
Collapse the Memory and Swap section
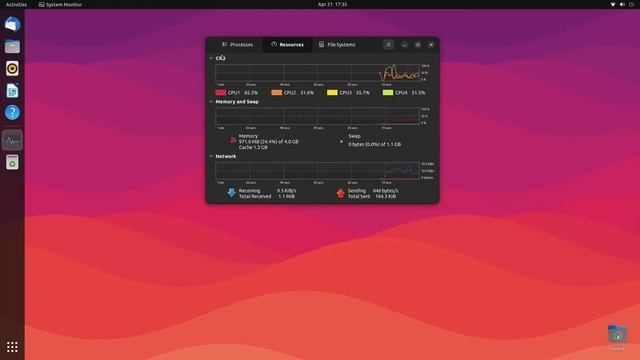pos(211,102)
